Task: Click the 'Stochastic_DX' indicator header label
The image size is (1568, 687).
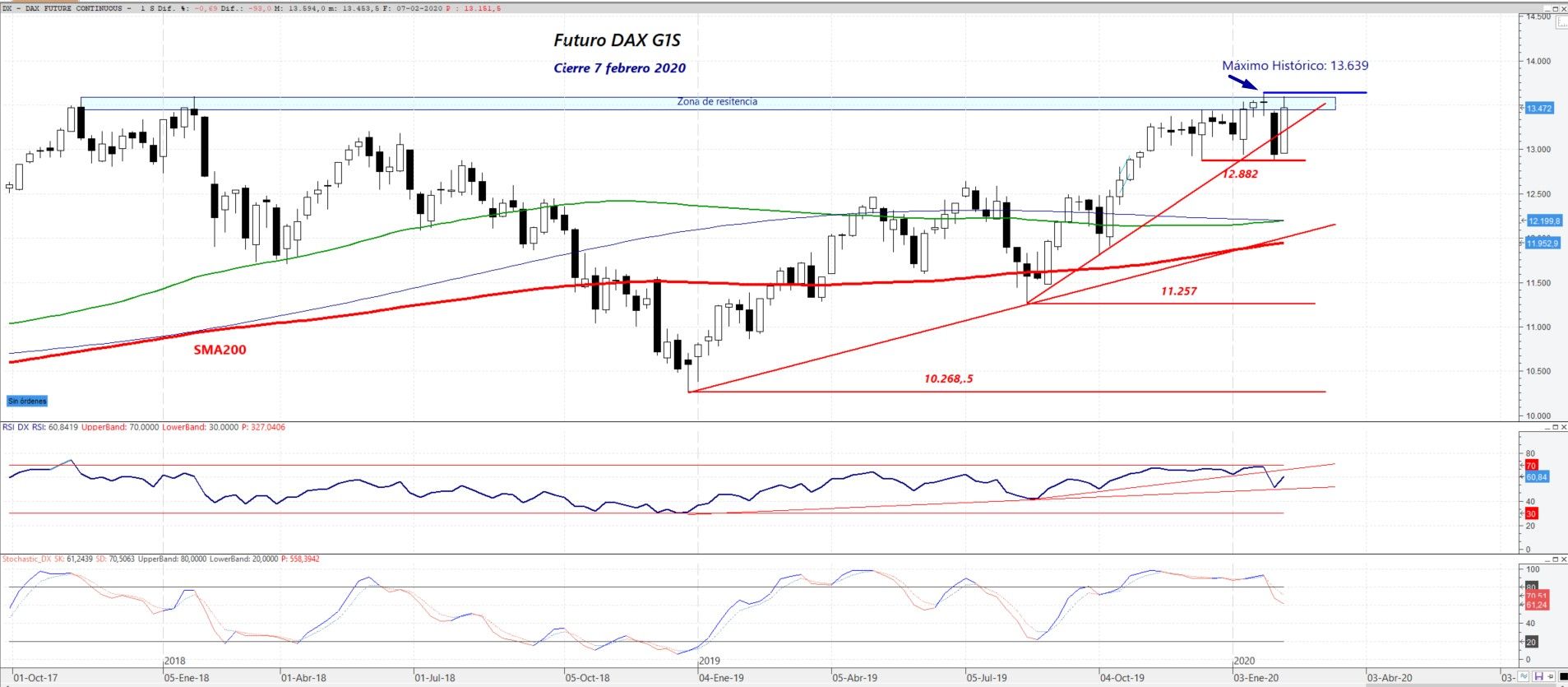Action: (27, 559)
